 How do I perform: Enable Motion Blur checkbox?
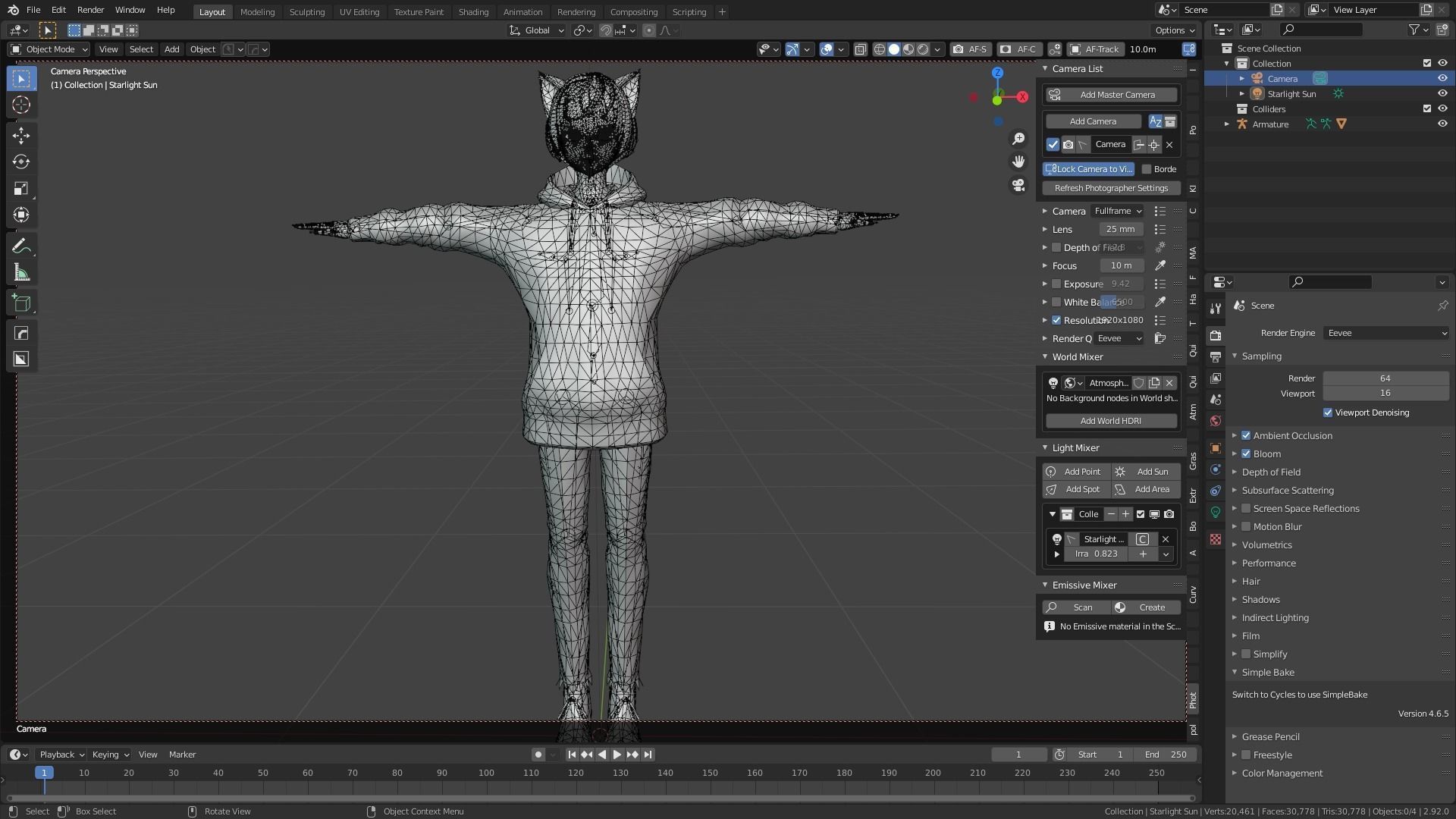[x=1246, y=526]
